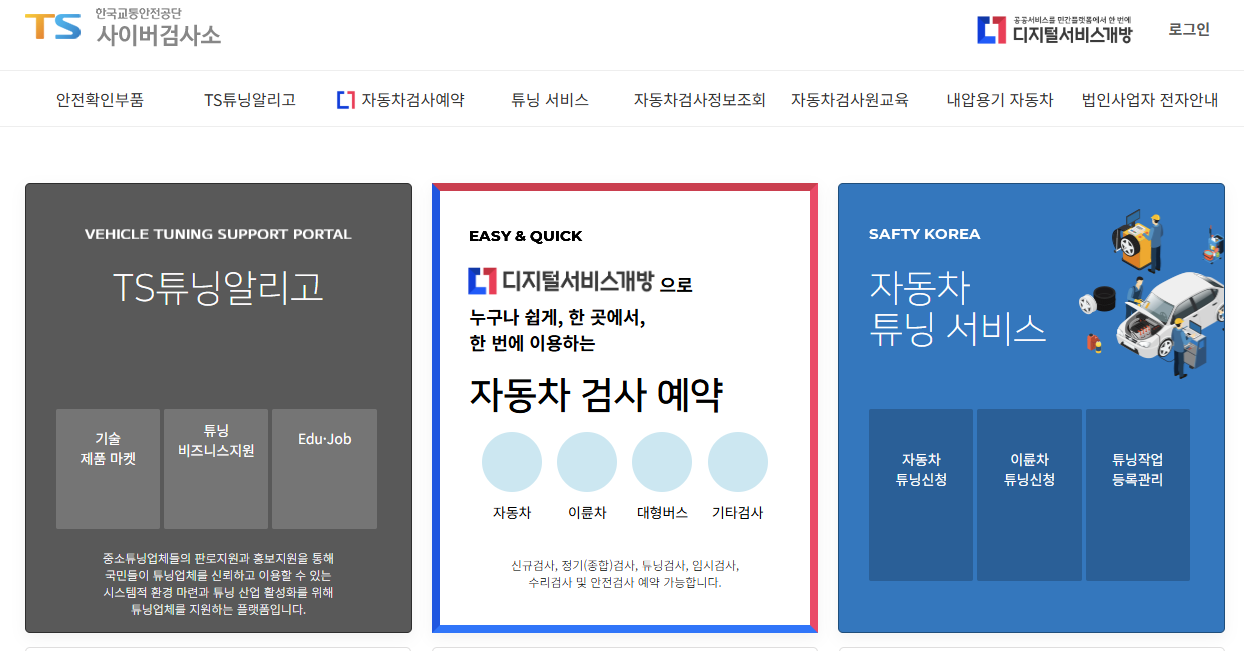Click the 중소튜닝업체들의 판로지원 description text
Screen dimensions: 1244x651
[x=218, y=583]
